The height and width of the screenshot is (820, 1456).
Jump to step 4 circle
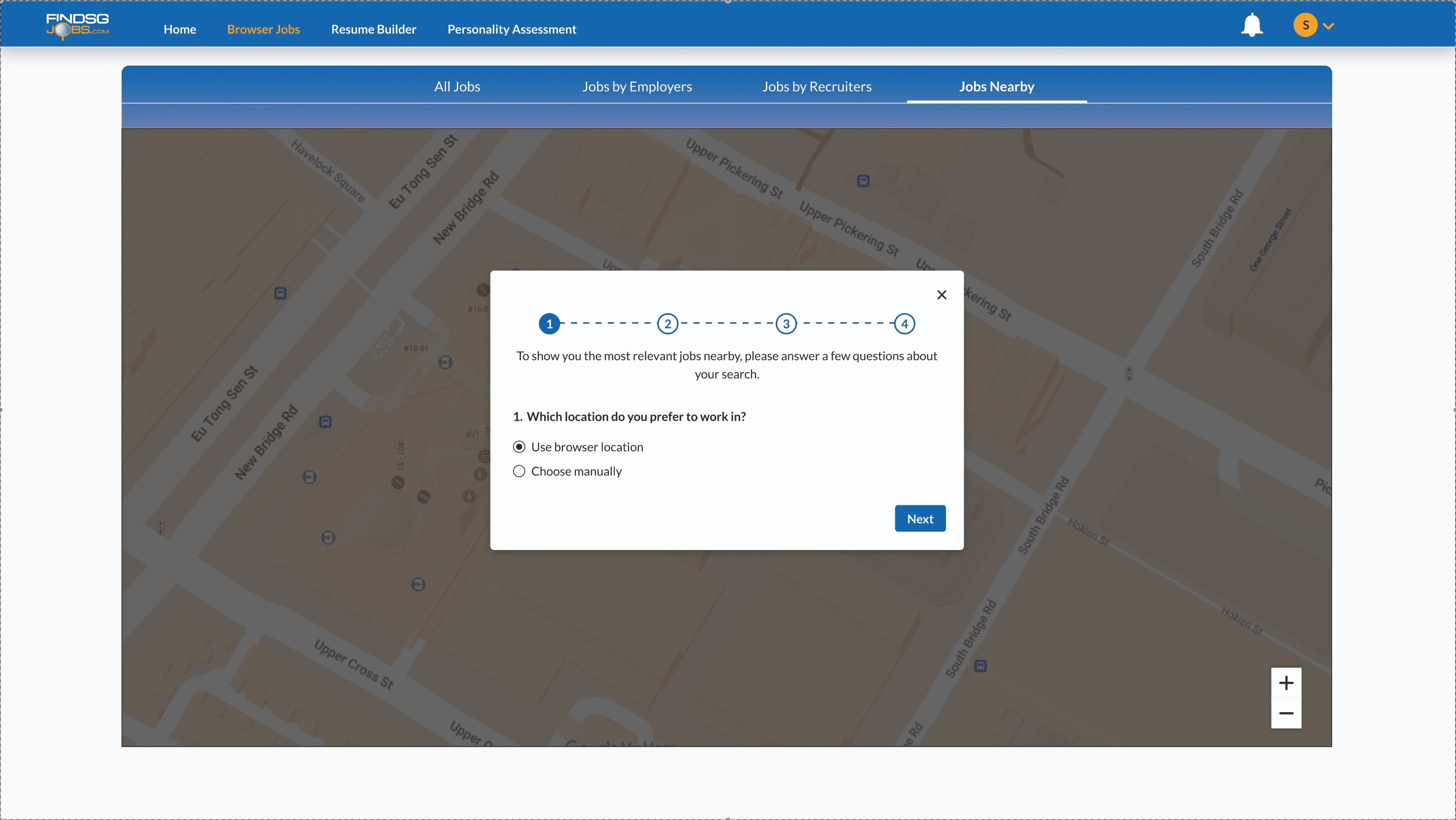[x=904, y=324]
